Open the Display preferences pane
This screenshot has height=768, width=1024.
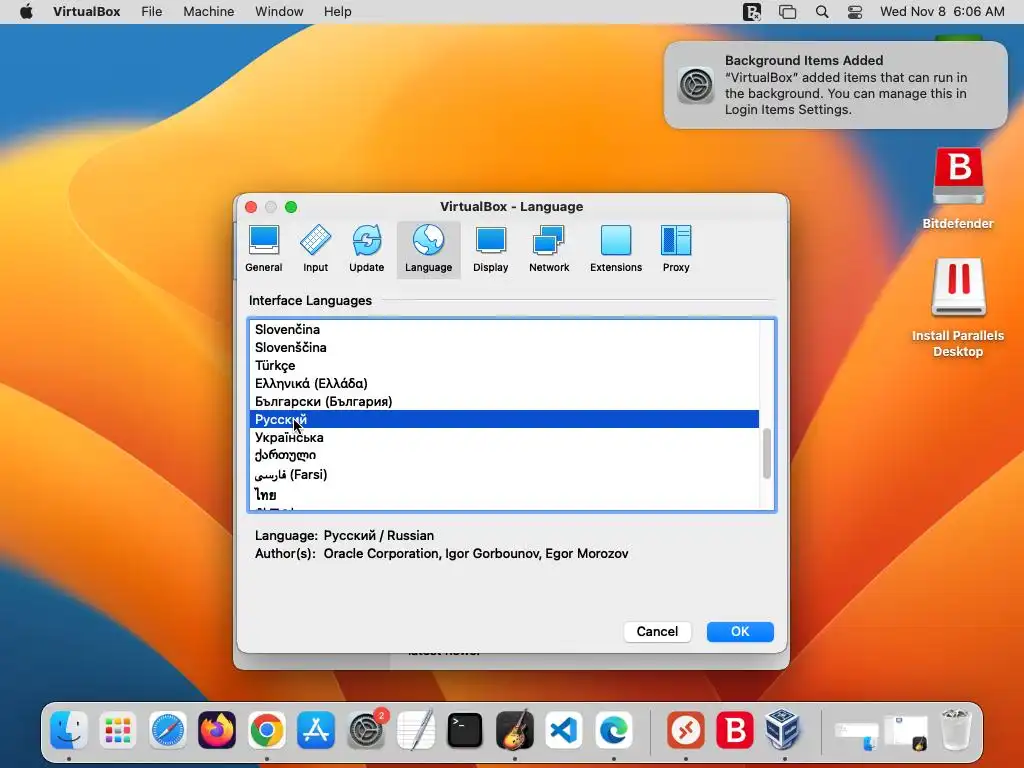(x=490, y=249)
